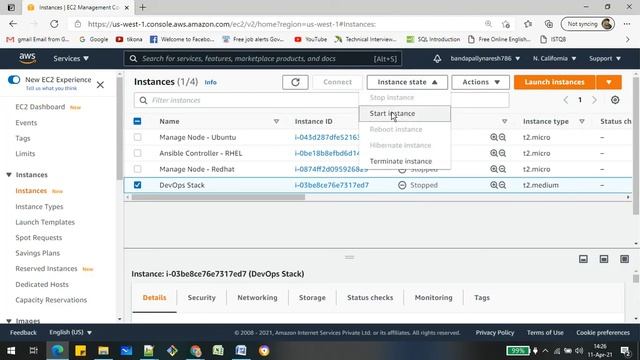Switch to the Monitoring tab
The image size is (640, 360).
[x=433, y=298]
